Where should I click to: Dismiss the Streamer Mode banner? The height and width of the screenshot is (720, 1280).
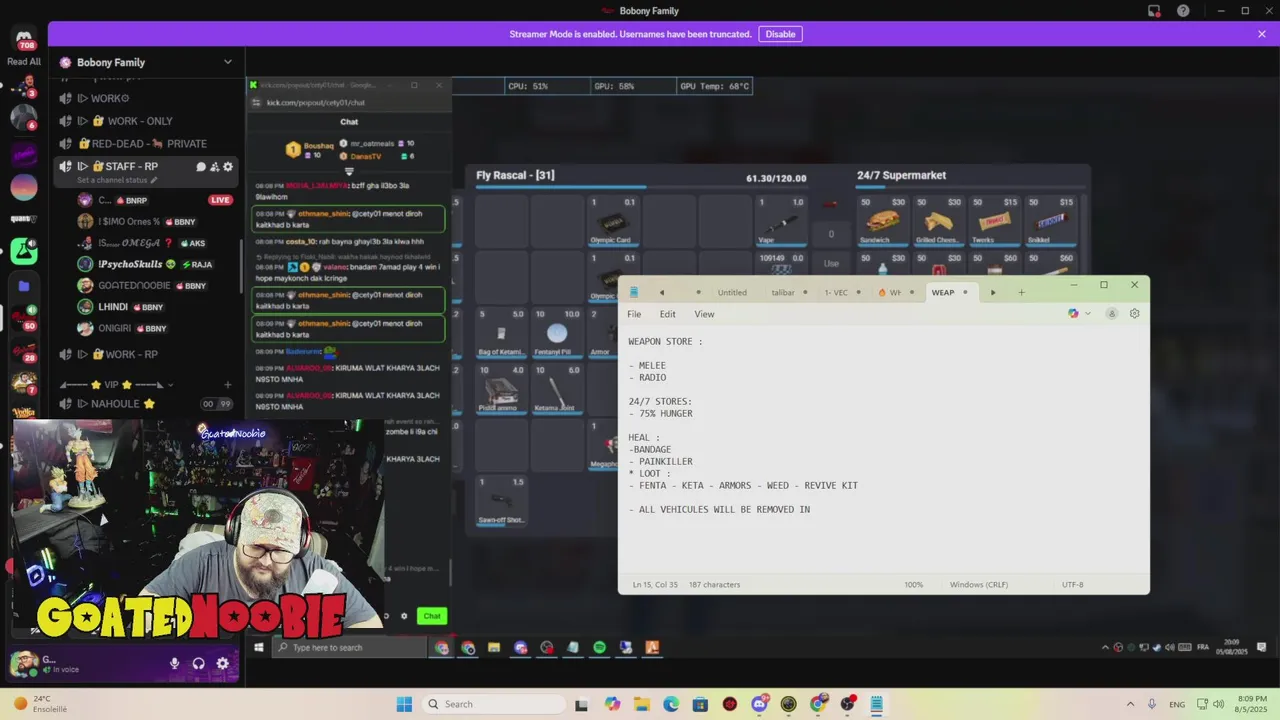pos(1262,34)
